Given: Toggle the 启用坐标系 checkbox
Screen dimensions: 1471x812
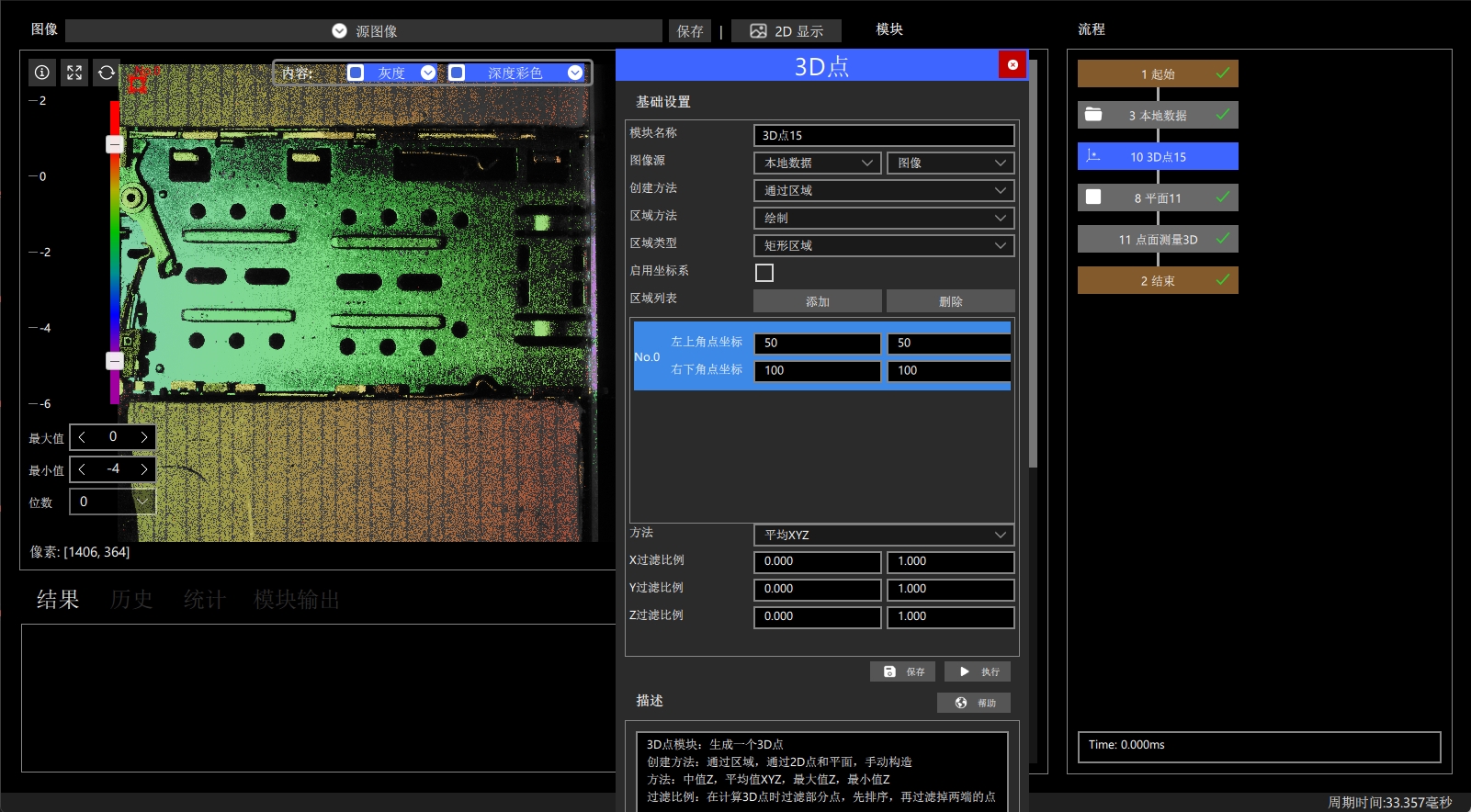Looking at the screenshot, I should pyautogui.click(x=764, y=273).
